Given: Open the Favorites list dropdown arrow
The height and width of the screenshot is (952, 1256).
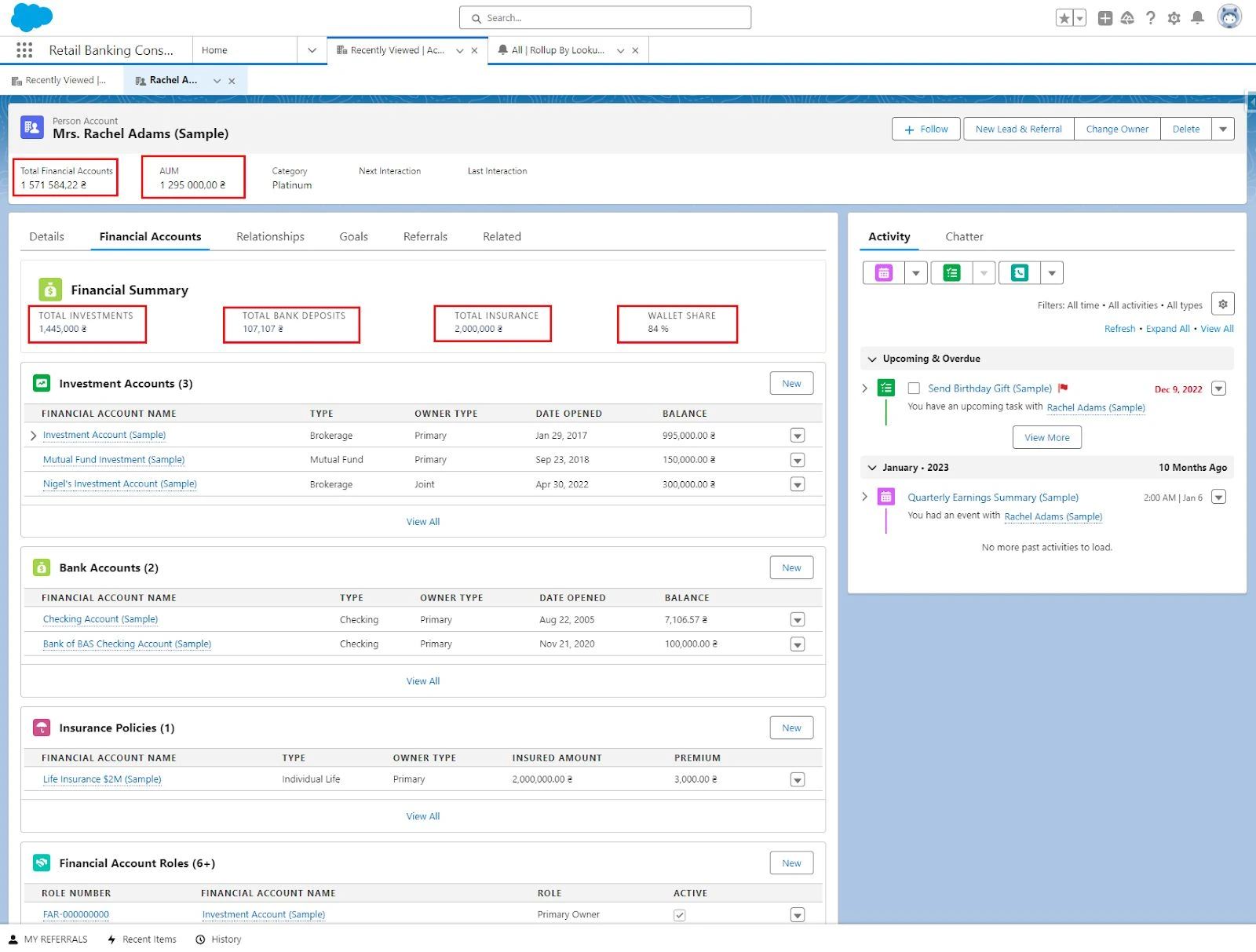Looking at the screenshot, I should (x=1080, y=18).
